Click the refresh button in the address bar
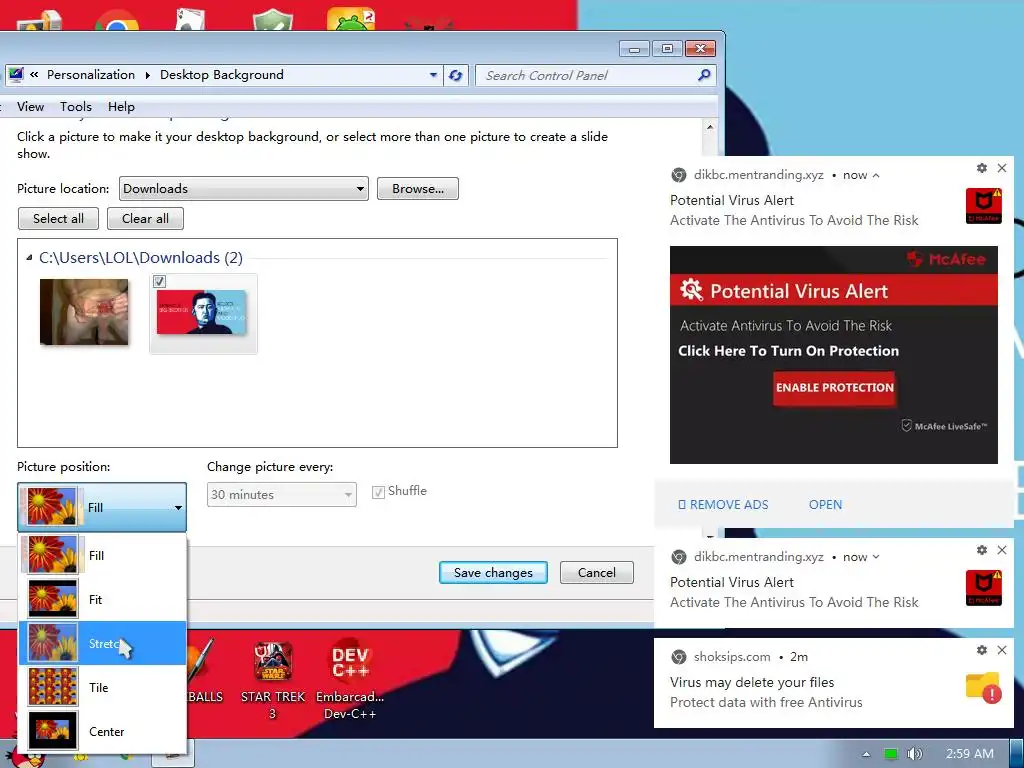 [x=455, y=75]
